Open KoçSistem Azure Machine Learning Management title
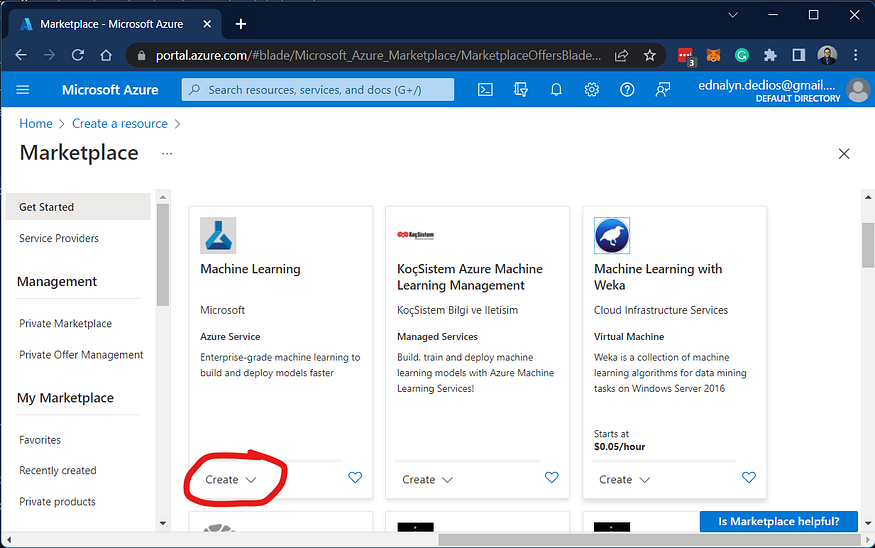875x548 pixels. (469, 277)
